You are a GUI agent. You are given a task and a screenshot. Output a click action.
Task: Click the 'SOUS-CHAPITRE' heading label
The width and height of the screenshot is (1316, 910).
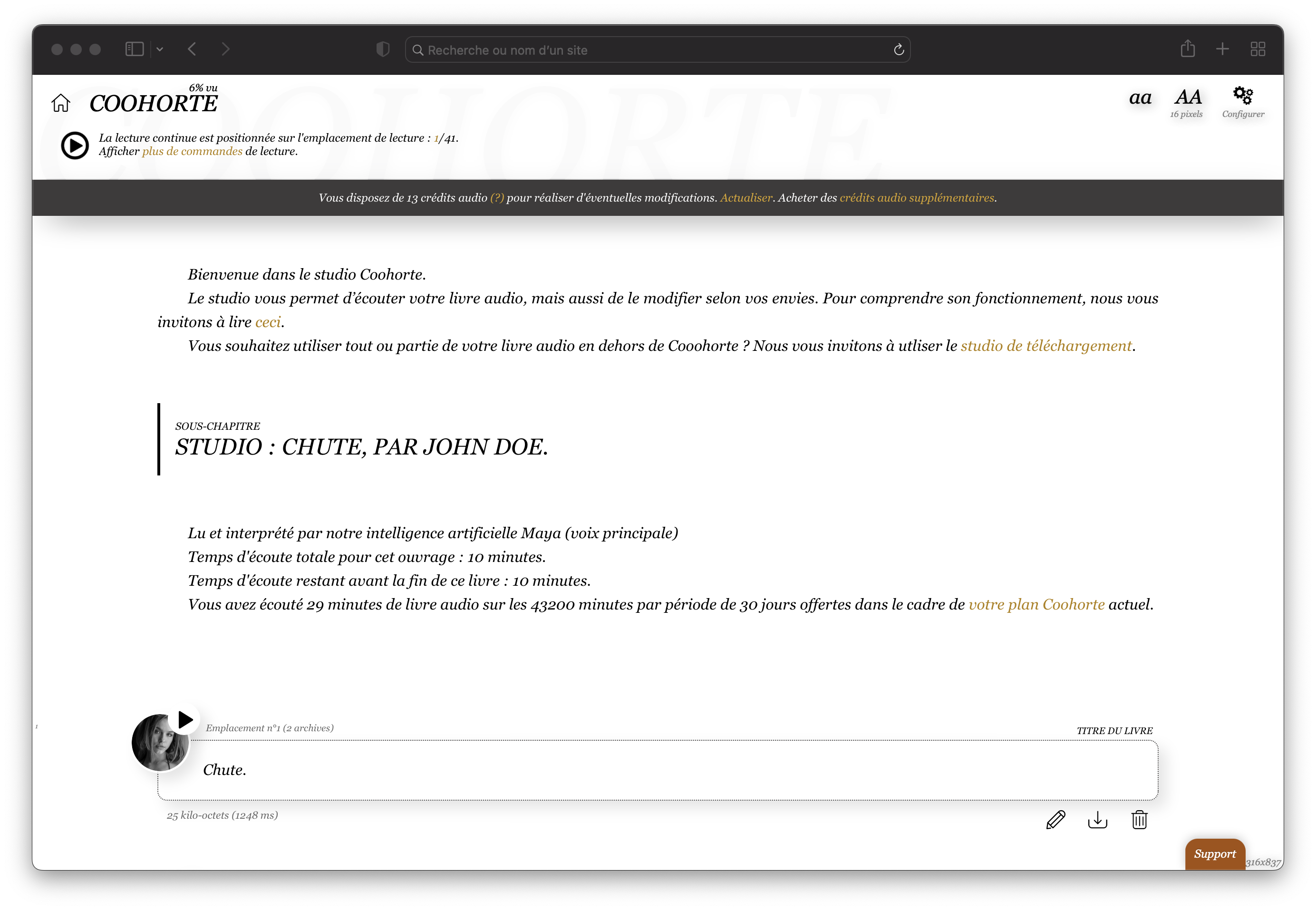tap(217, 426)
